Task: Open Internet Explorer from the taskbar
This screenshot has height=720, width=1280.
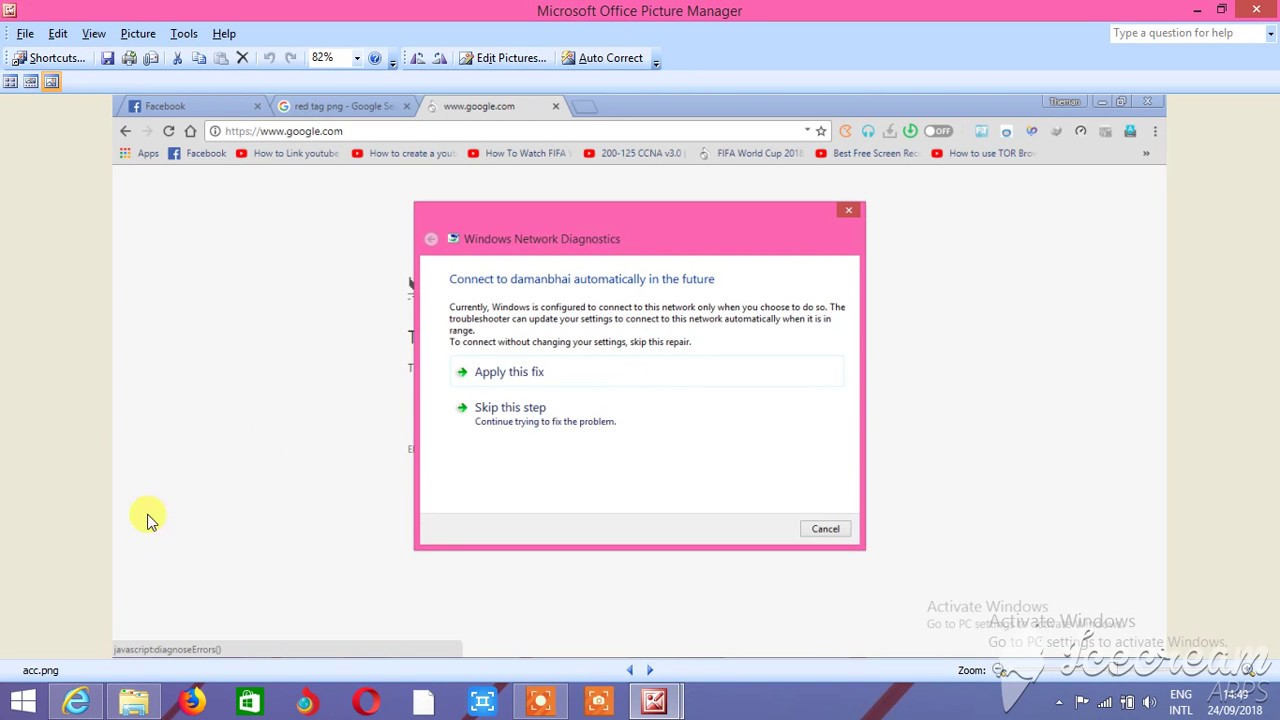Action: 77,701
